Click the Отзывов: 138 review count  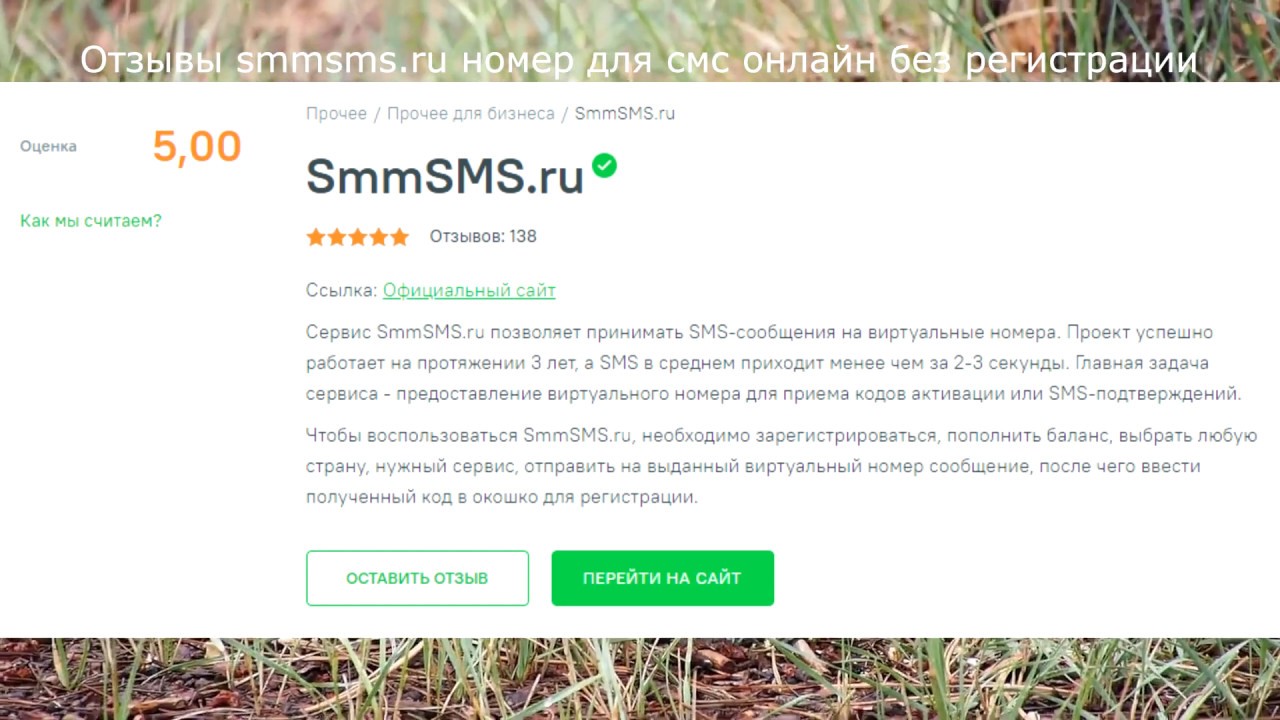[483, 237]
